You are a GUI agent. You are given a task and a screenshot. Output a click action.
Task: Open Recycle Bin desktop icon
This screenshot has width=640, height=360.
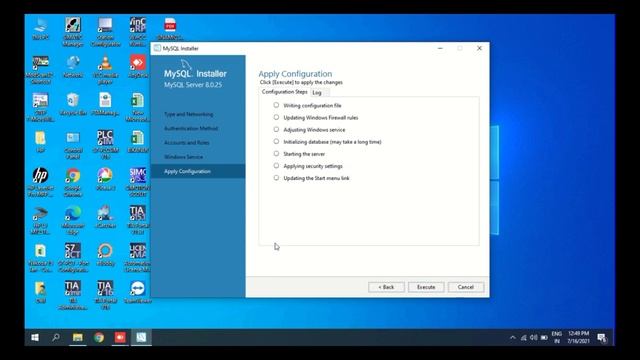coord(73,104)
